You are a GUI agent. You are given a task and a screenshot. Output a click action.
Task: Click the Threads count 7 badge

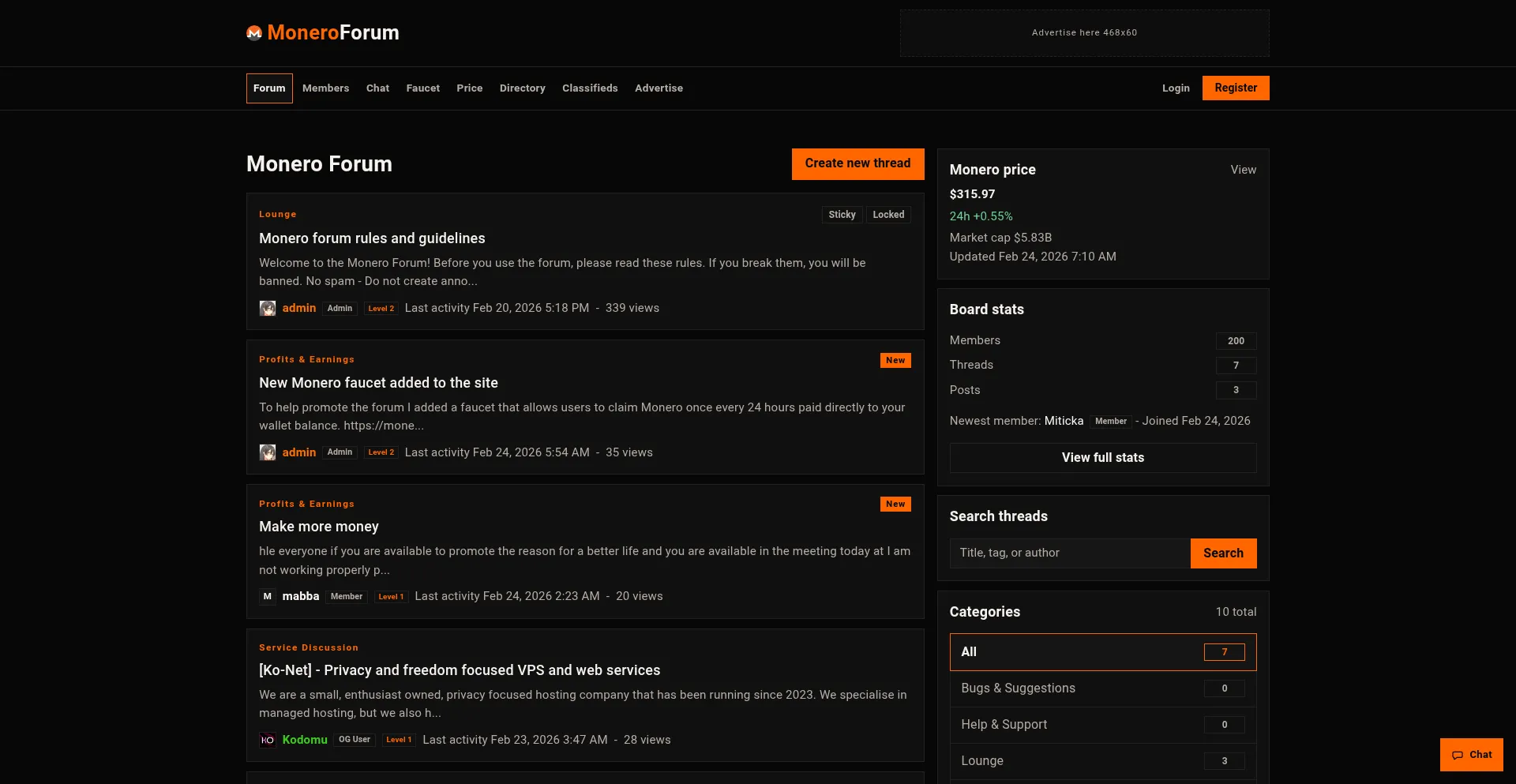(x=1236, y=366)
